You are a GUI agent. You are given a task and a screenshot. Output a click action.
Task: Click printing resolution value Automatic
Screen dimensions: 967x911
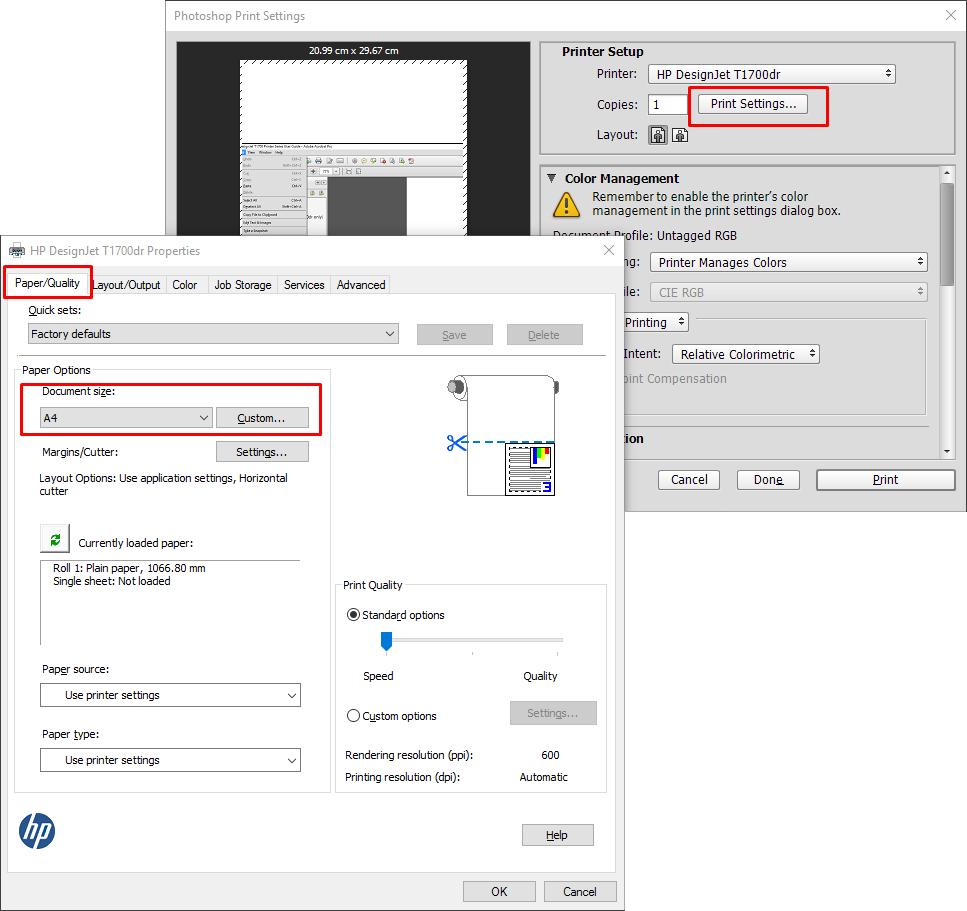click(543, 777)
